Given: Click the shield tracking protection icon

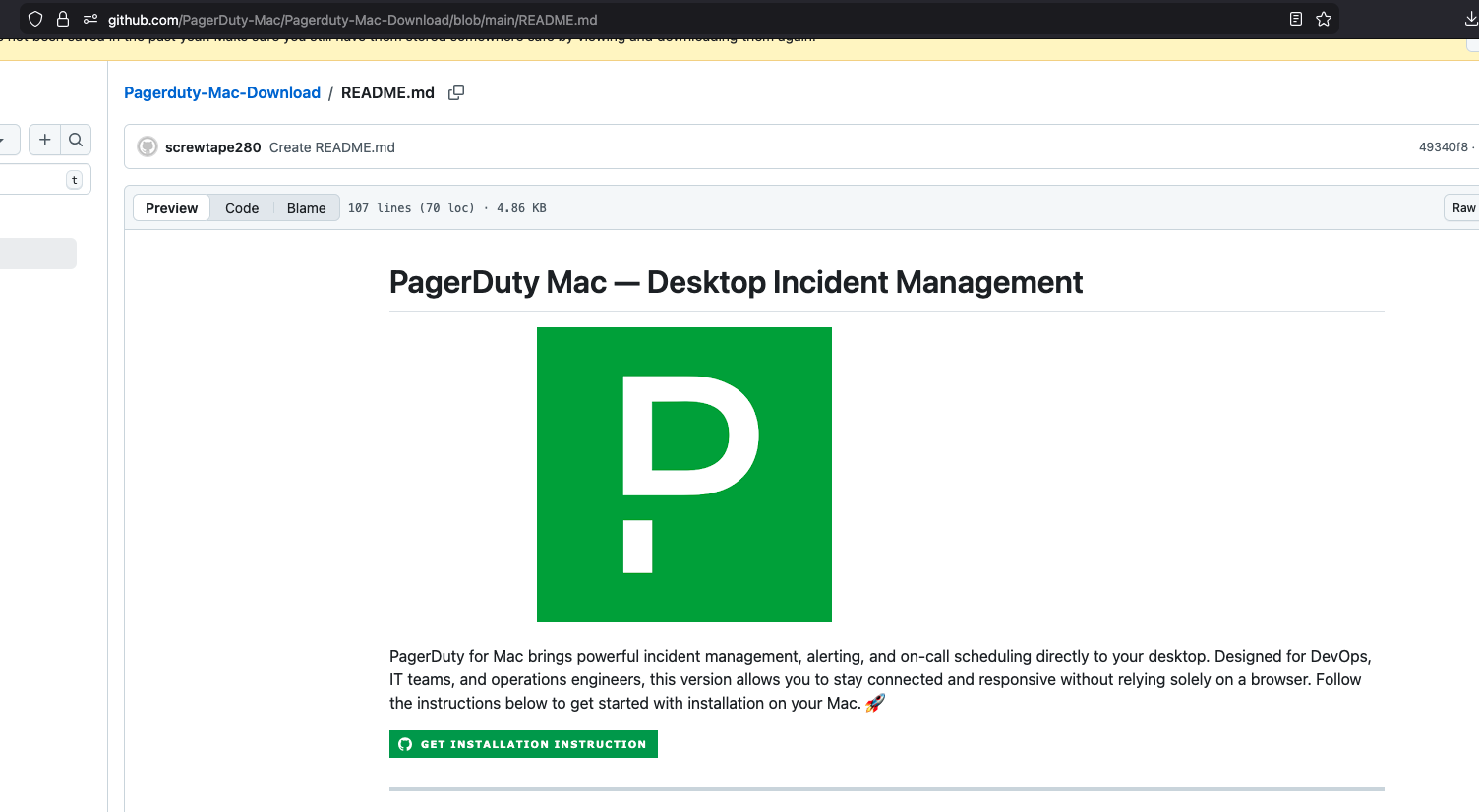Looking at the screenshot, I should (35, 19).
